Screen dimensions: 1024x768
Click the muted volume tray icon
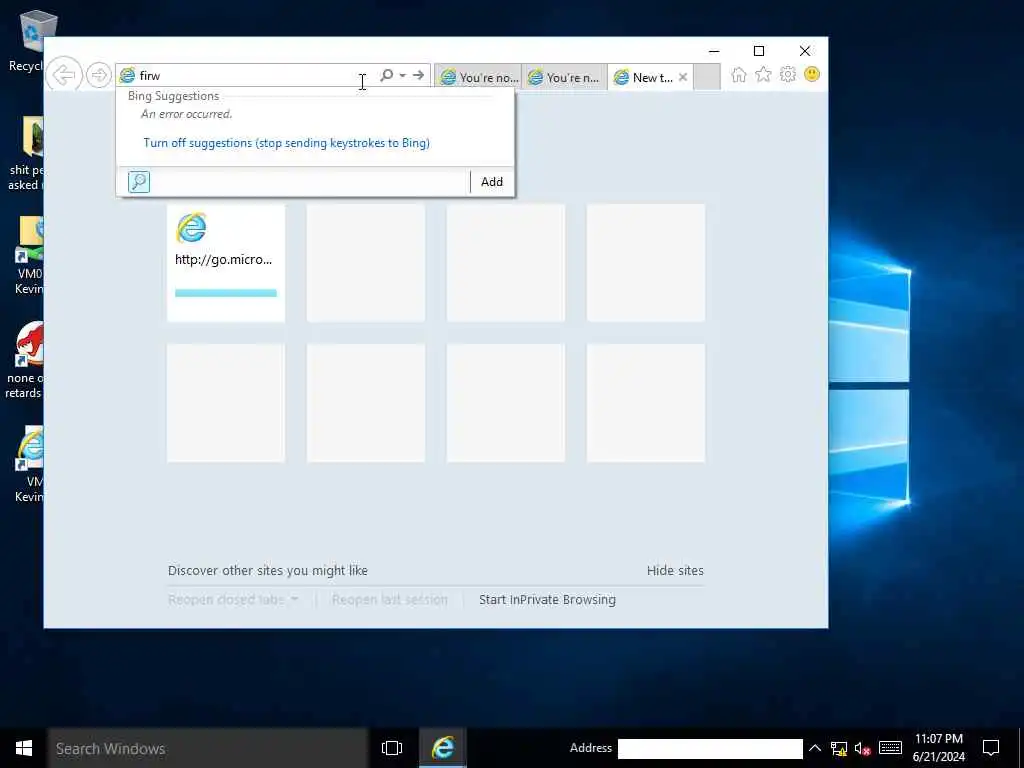(x=863, y=748)
